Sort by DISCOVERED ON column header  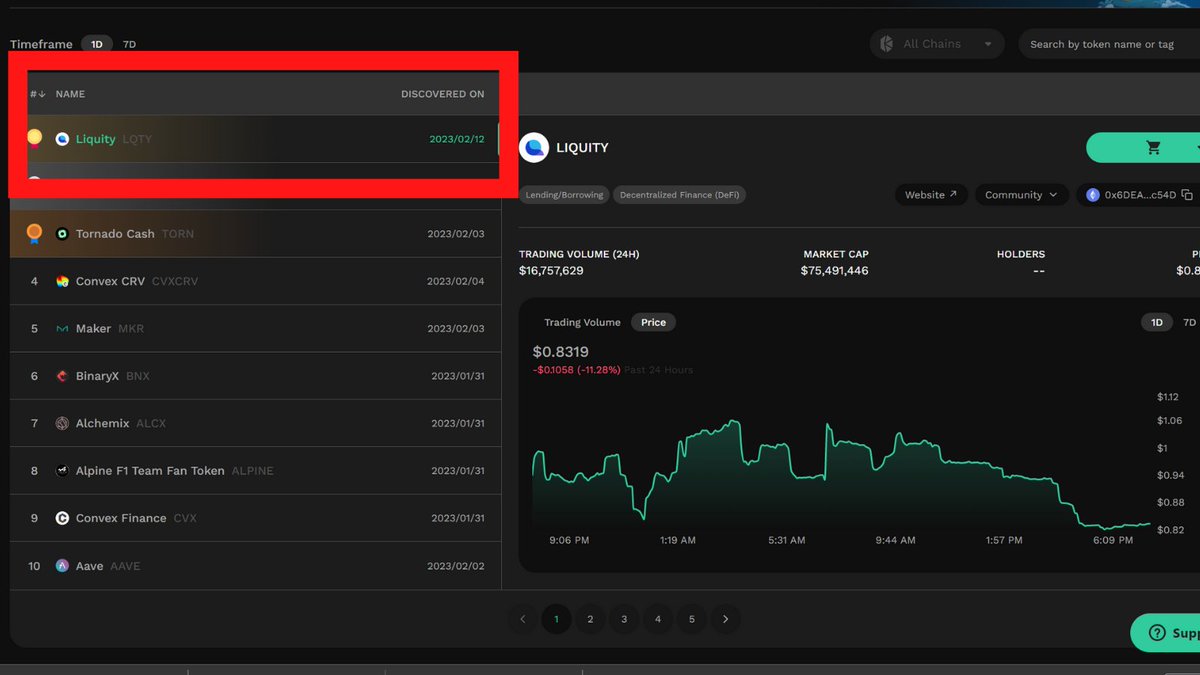point(443,94)
